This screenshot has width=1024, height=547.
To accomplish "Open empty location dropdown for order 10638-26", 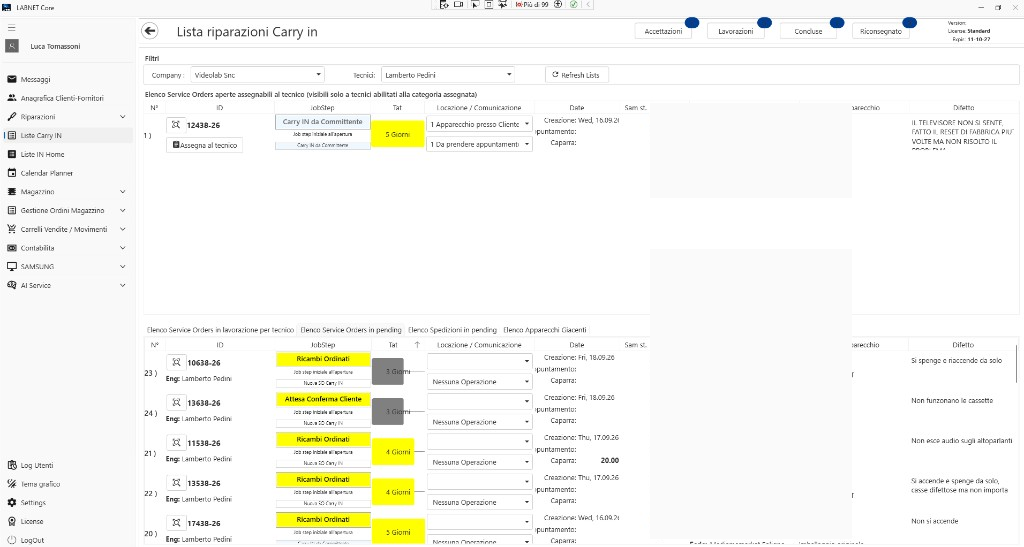I will coord(479,361).
